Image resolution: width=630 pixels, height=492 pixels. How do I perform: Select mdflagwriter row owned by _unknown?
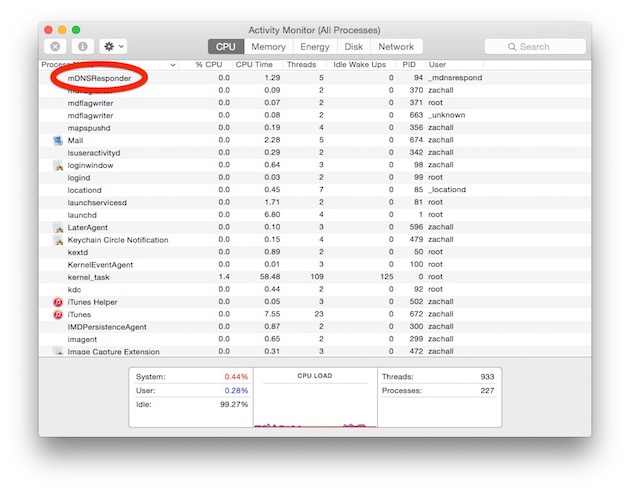tap(315, 115)
